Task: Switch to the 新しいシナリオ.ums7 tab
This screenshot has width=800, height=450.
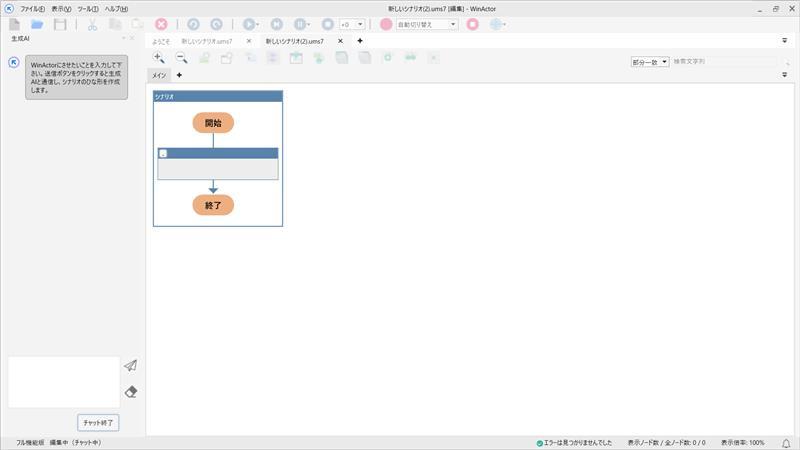Action: [x=207, y=41]
